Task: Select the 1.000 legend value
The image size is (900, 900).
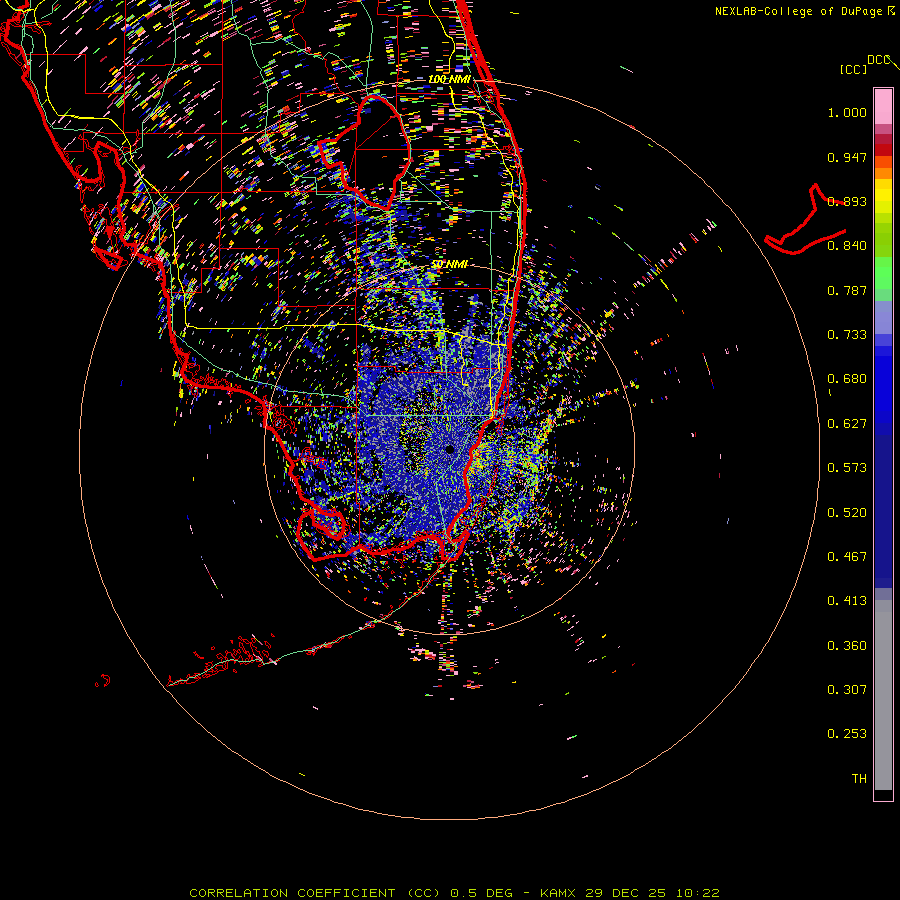Action: [847, 112]
